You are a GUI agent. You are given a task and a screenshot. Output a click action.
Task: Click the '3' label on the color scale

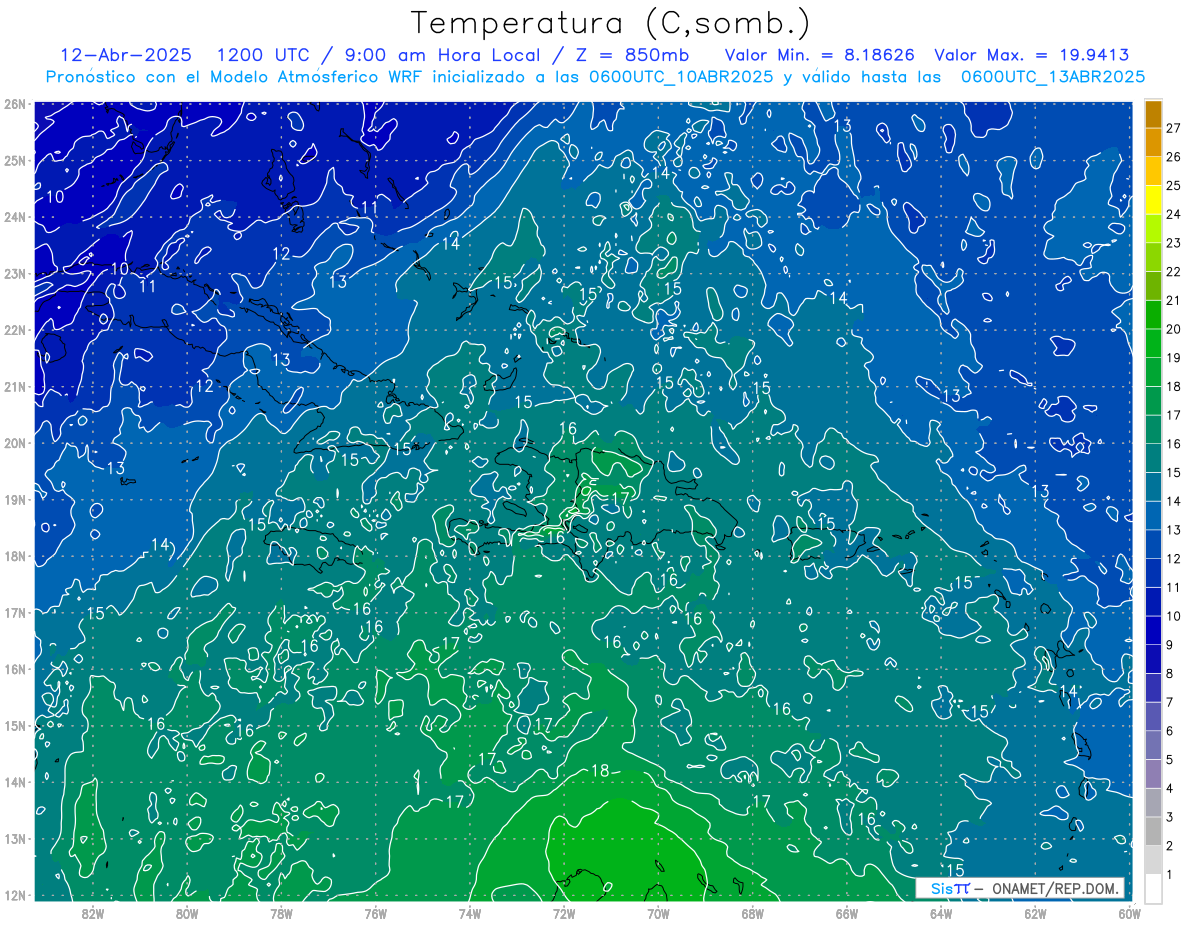1169,817
